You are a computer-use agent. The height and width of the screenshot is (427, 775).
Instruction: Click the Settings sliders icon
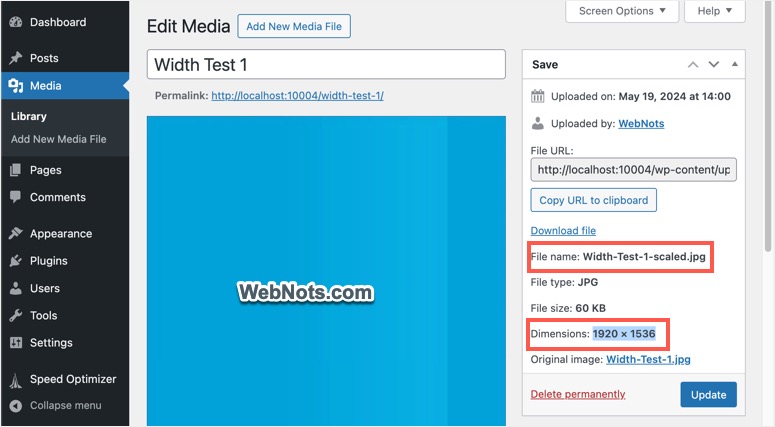click(16, 342)
